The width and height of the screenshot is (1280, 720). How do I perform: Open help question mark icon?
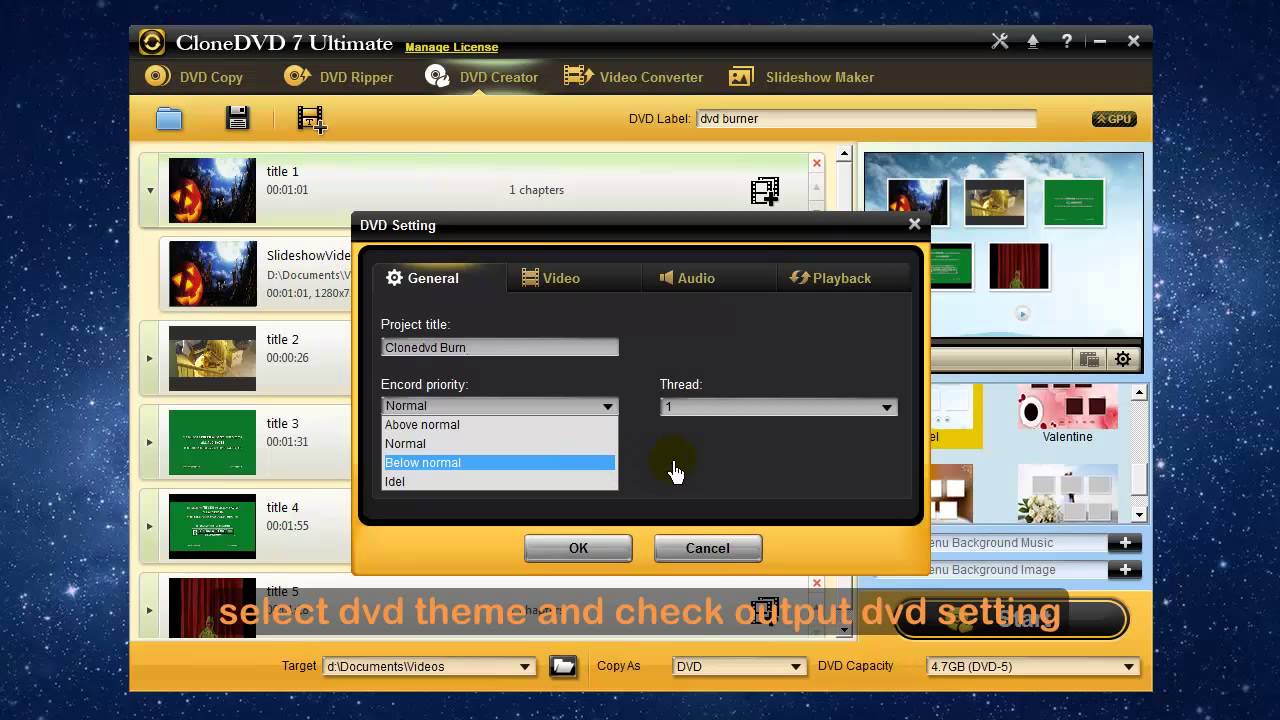coord(1067,41)
